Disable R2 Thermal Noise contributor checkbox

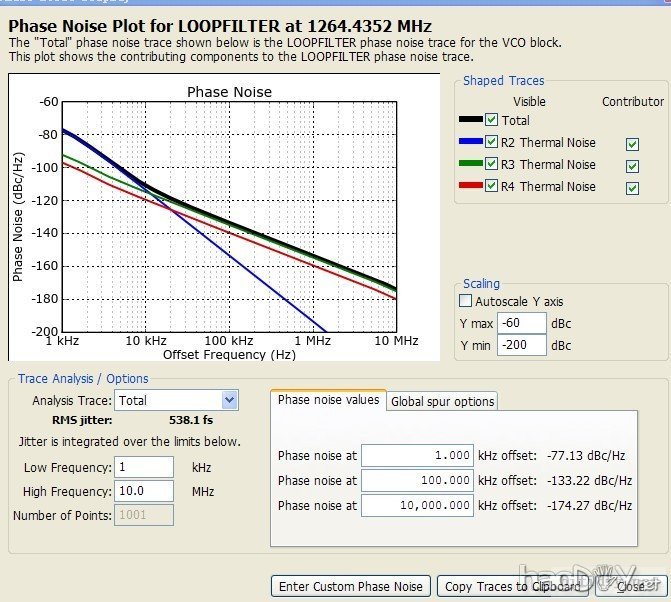pyautogui.click(x=632, y=144)
